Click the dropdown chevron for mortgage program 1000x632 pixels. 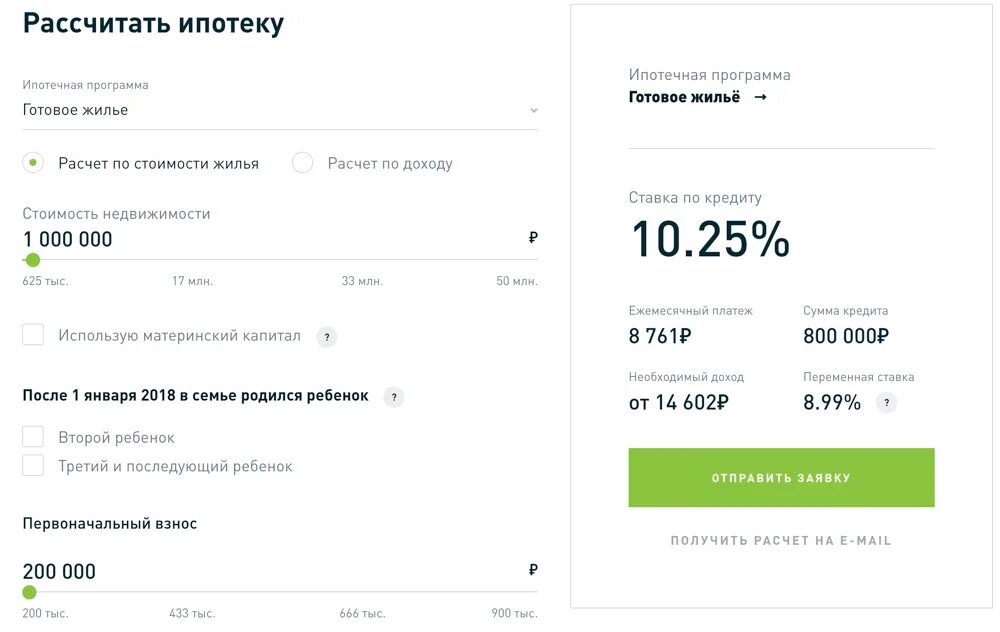tap(533, 111)
